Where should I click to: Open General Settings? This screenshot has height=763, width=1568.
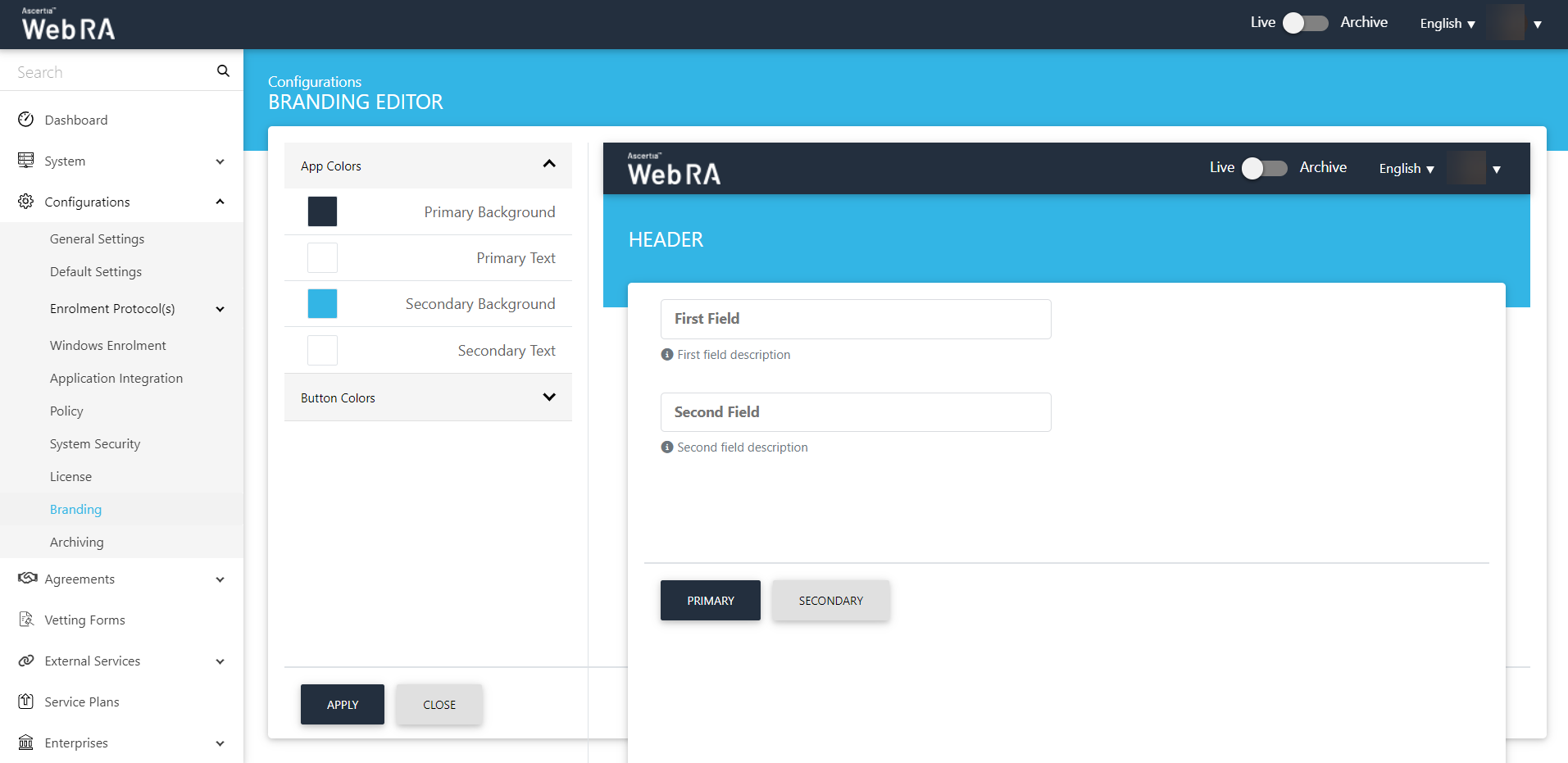[x=97, y=238]
